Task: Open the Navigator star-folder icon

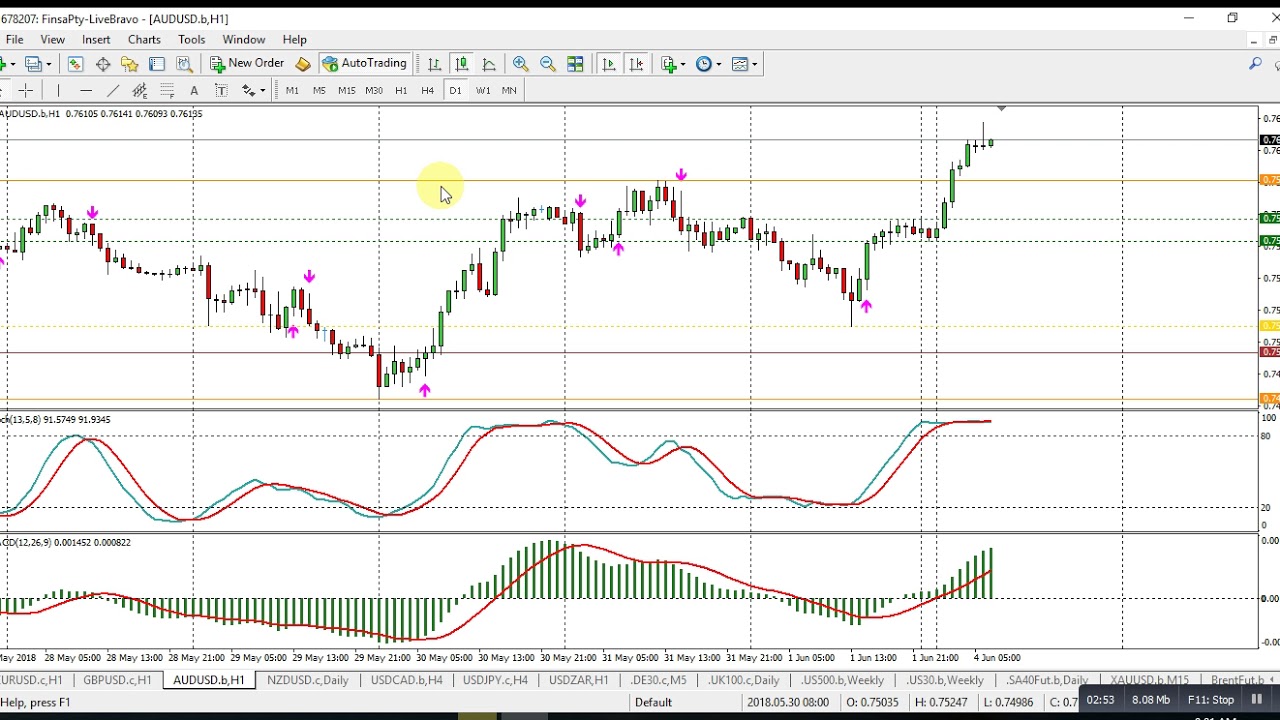Action: pyautogui.click(x=129, y=64)
